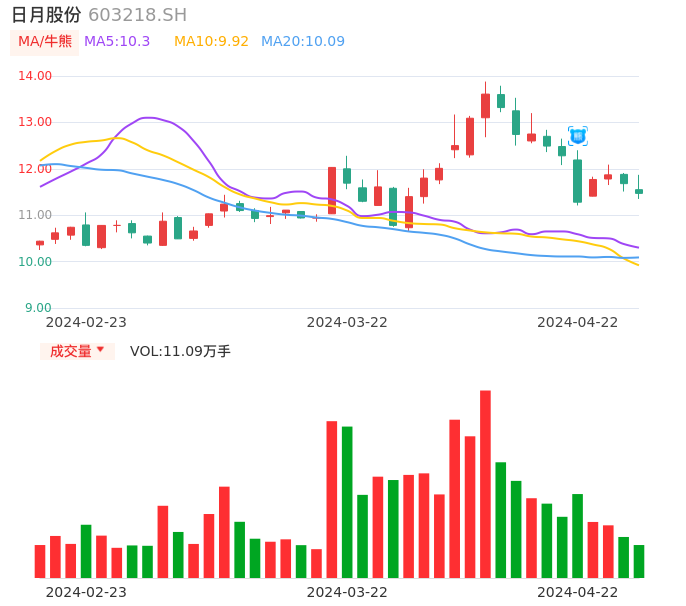Image resolution: width=686 pixels, height=606 pixels.
Task: Select the MA/牛熊 indicator tab
Action: (x=44, y=42)
